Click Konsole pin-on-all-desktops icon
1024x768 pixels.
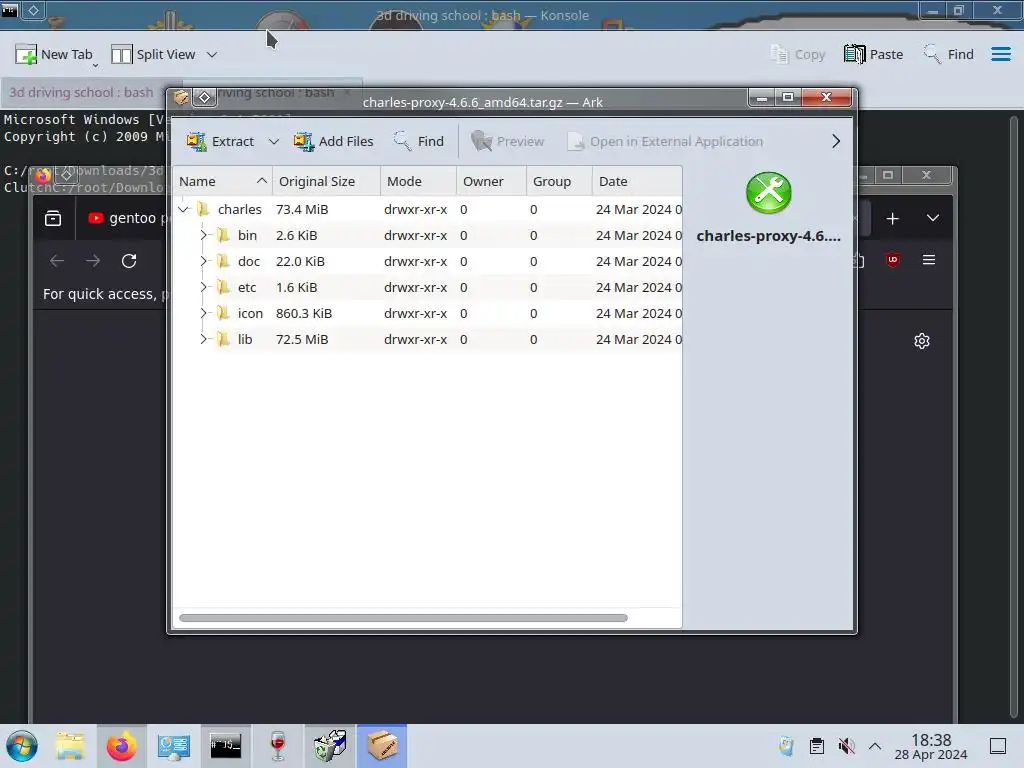pos(33,10)
